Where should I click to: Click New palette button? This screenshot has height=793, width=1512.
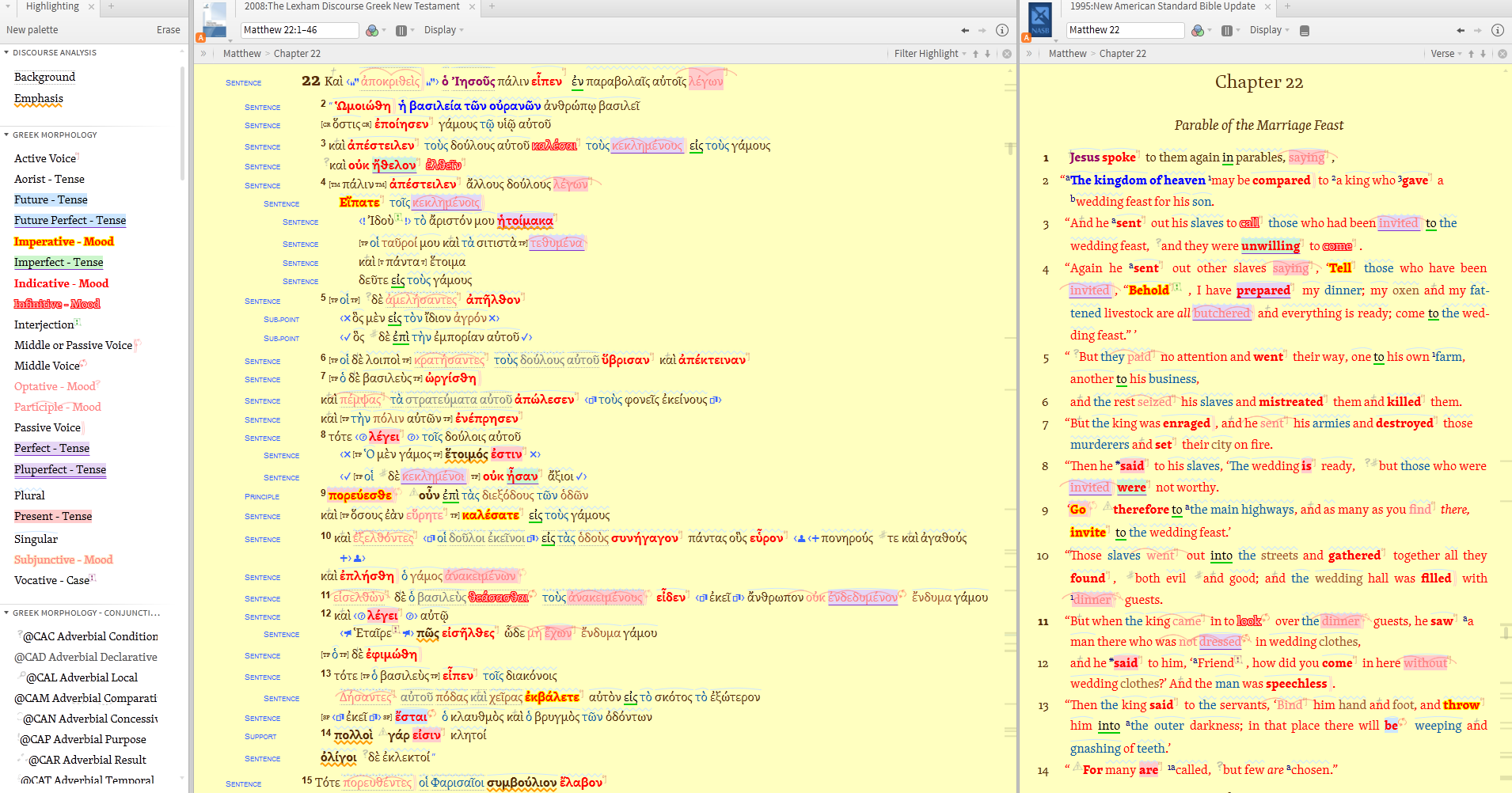[32, 30]
